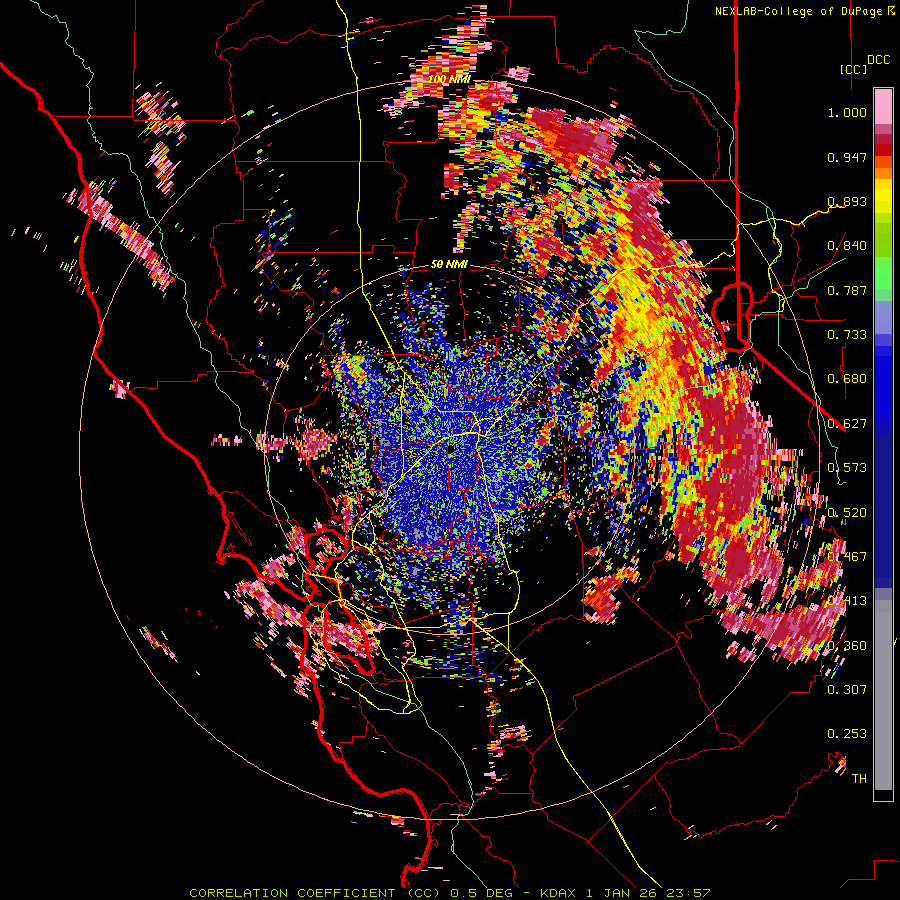Select the 0.680 scale value
The image size is (900, 900).
tap(847, 379)
